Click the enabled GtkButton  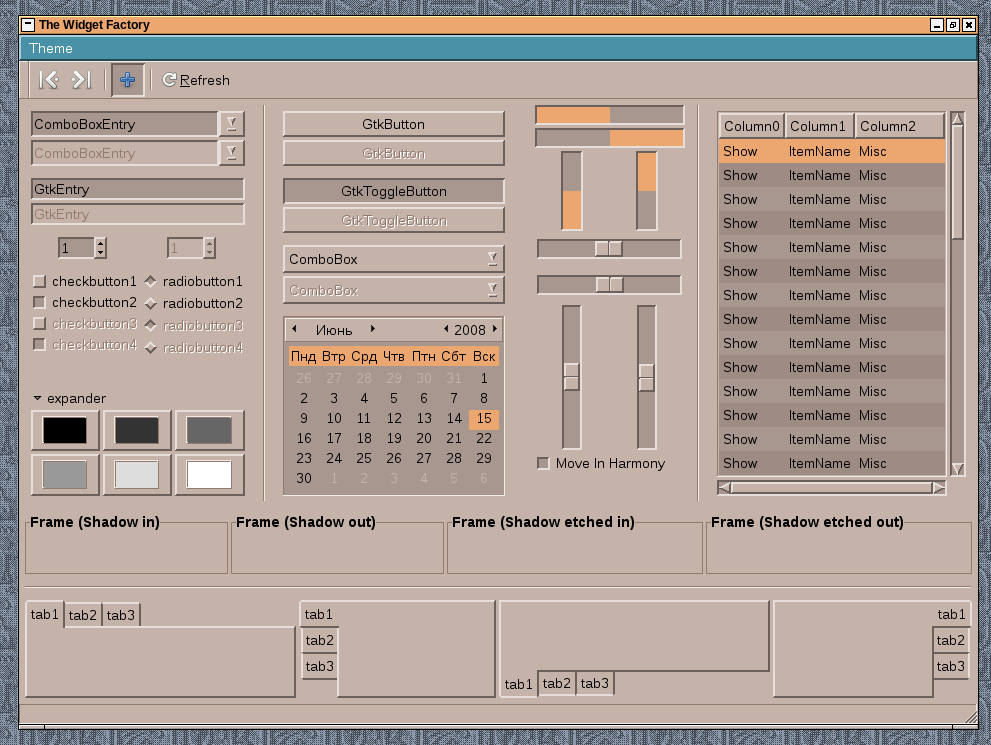[x=393, y=124]
